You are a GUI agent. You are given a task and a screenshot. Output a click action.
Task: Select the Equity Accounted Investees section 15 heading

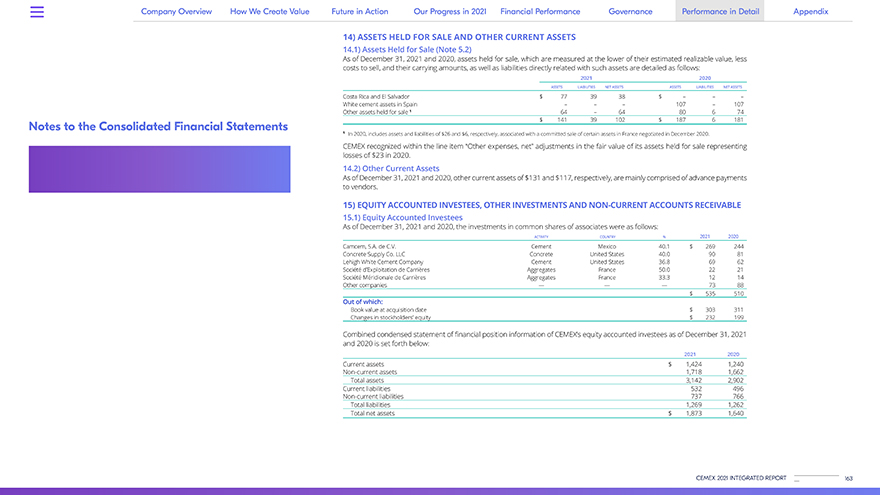pos(541,205)
